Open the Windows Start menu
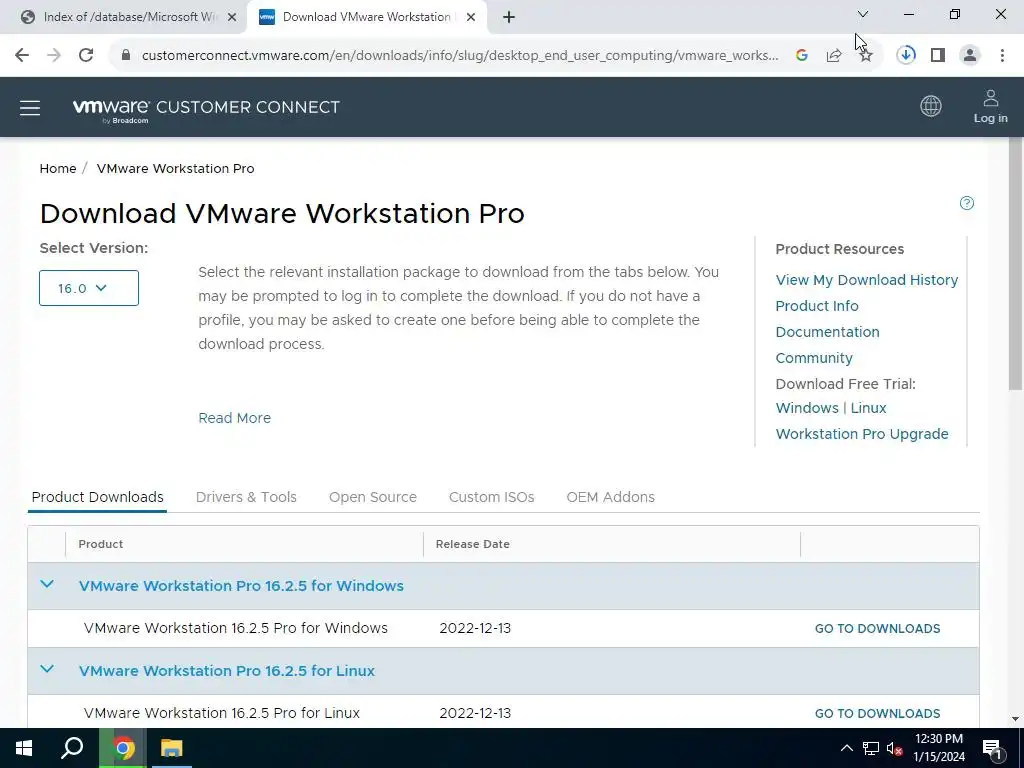This screenshot has height=768, width=1024. tap(24, 748)
